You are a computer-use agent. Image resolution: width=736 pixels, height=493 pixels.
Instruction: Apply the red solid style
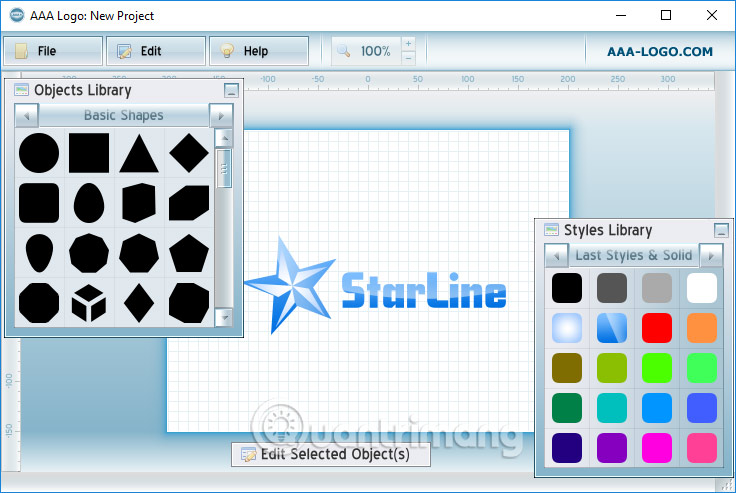657,328
